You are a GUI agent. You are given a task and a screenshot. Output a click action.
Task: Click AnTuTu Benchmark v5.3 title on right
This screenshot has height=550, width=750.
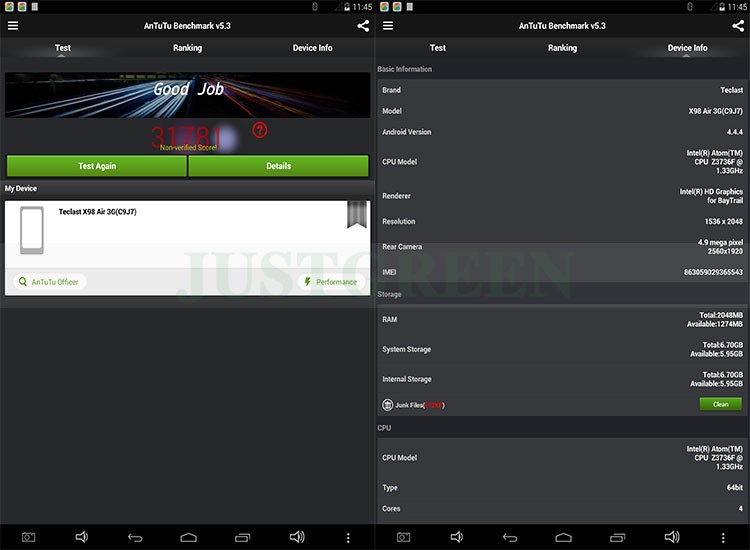(x=562, y=26)
